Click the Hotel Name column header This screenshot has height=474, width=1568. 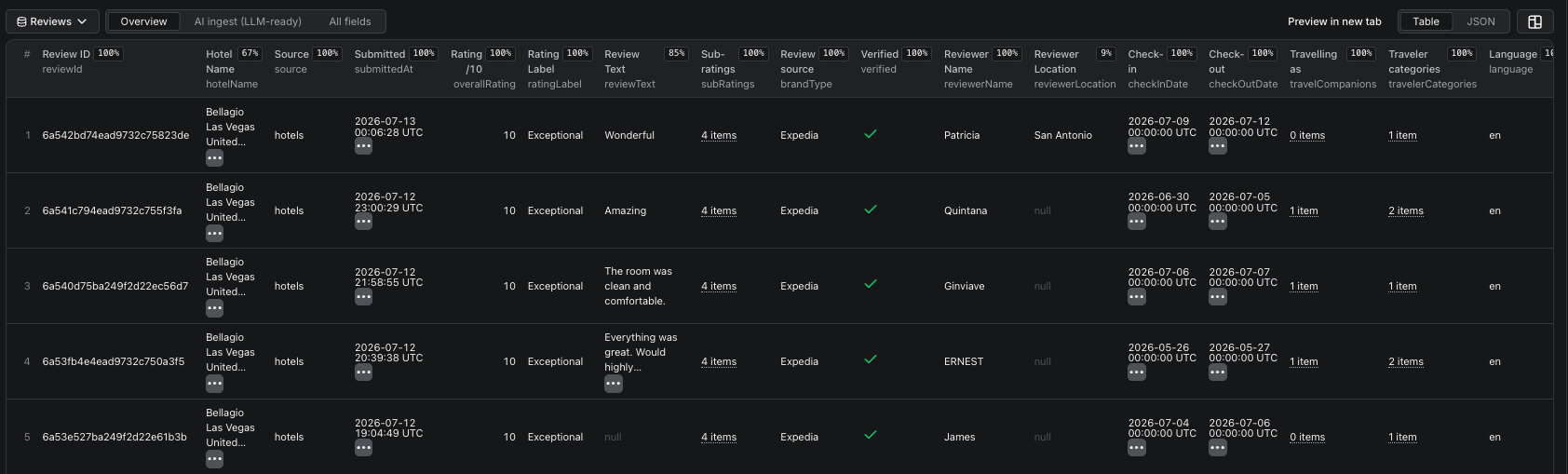234,69
